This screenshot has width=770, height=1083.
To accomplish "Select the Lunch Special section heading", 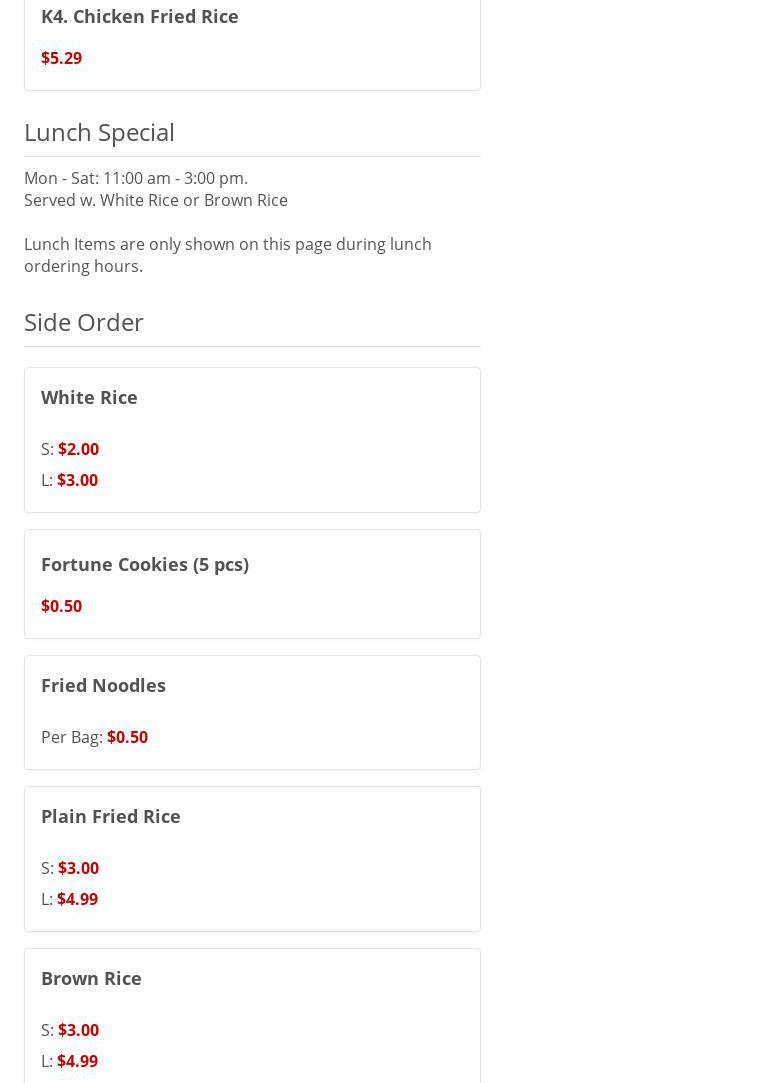I will (99, 132).
